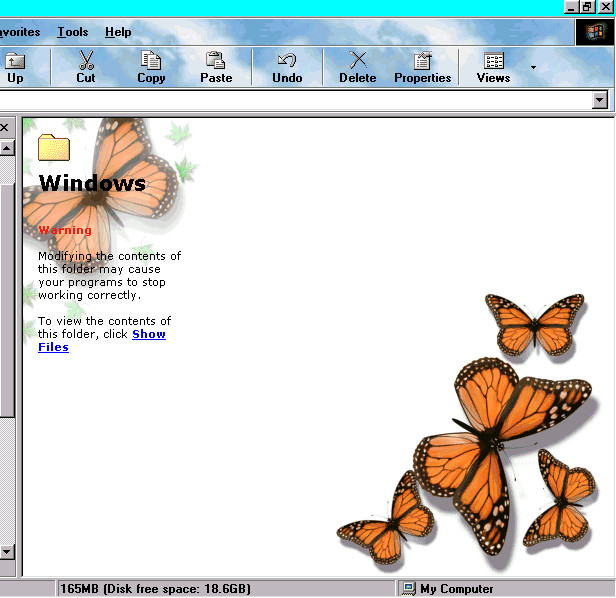Undo the last action

(287, 68)
